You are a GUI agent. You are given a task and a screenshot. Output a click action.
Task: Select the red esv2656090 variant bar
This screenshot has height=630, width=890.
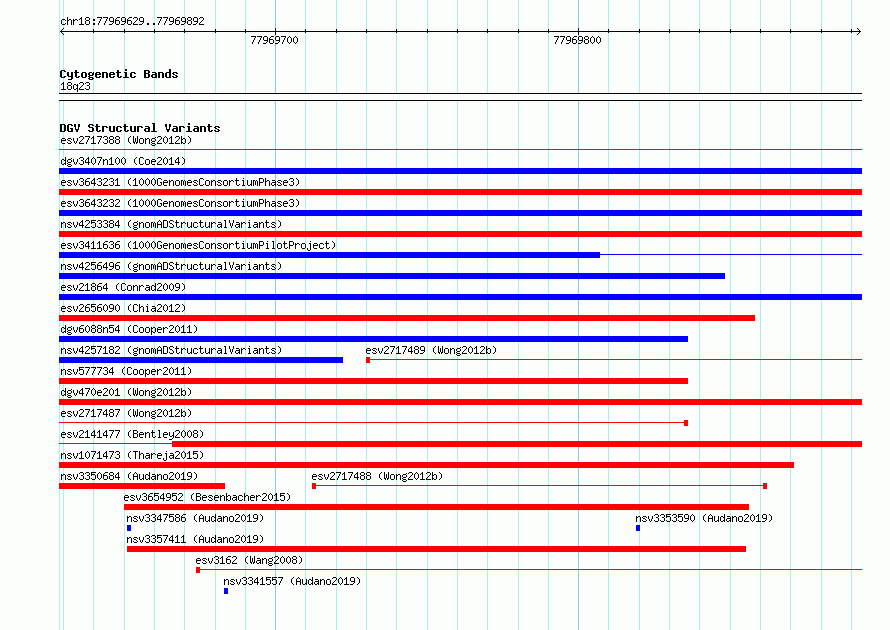click(407, 318)
